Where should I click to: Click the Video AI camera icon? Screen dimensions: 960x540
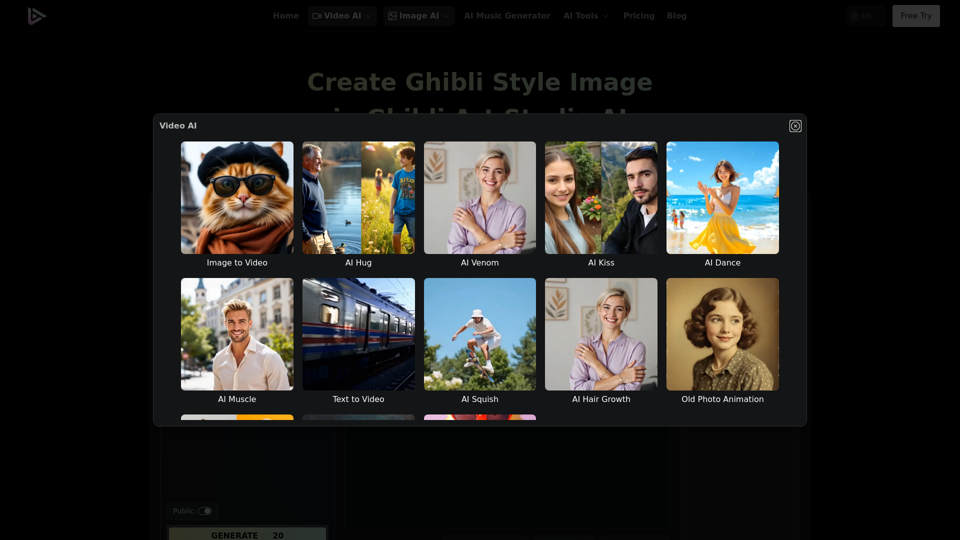[x=317, y=16]
